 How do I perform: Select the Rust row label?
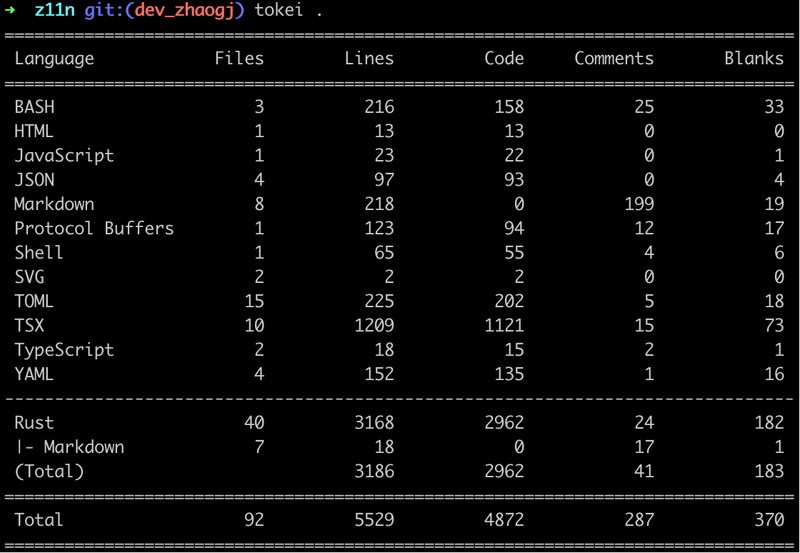pos(34,422)
